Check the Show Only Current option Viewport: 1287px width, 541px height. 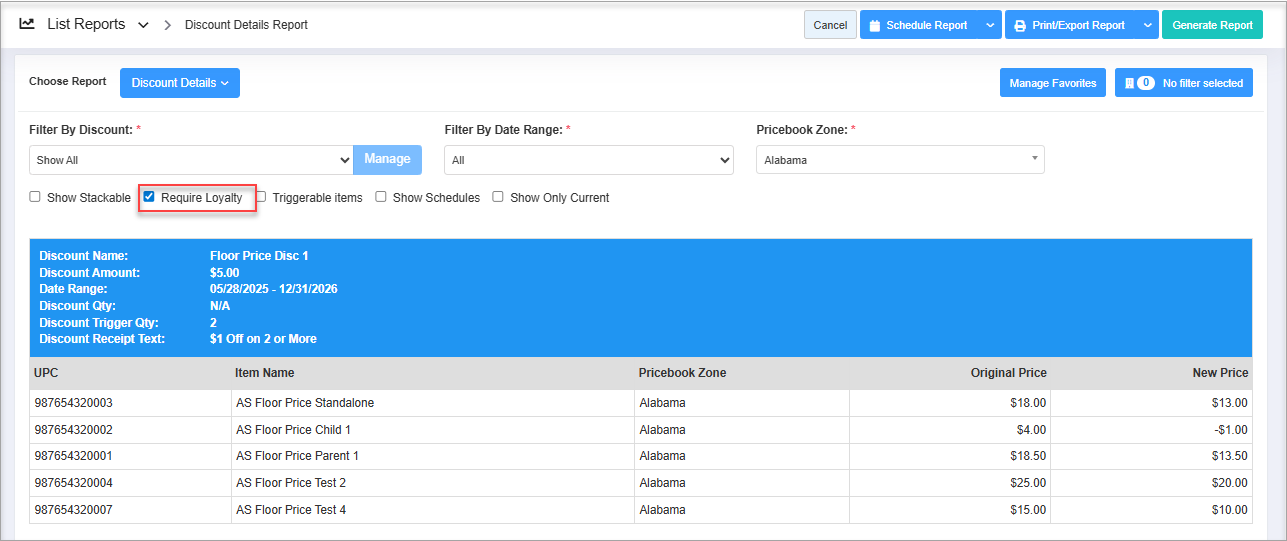(498, 197)
